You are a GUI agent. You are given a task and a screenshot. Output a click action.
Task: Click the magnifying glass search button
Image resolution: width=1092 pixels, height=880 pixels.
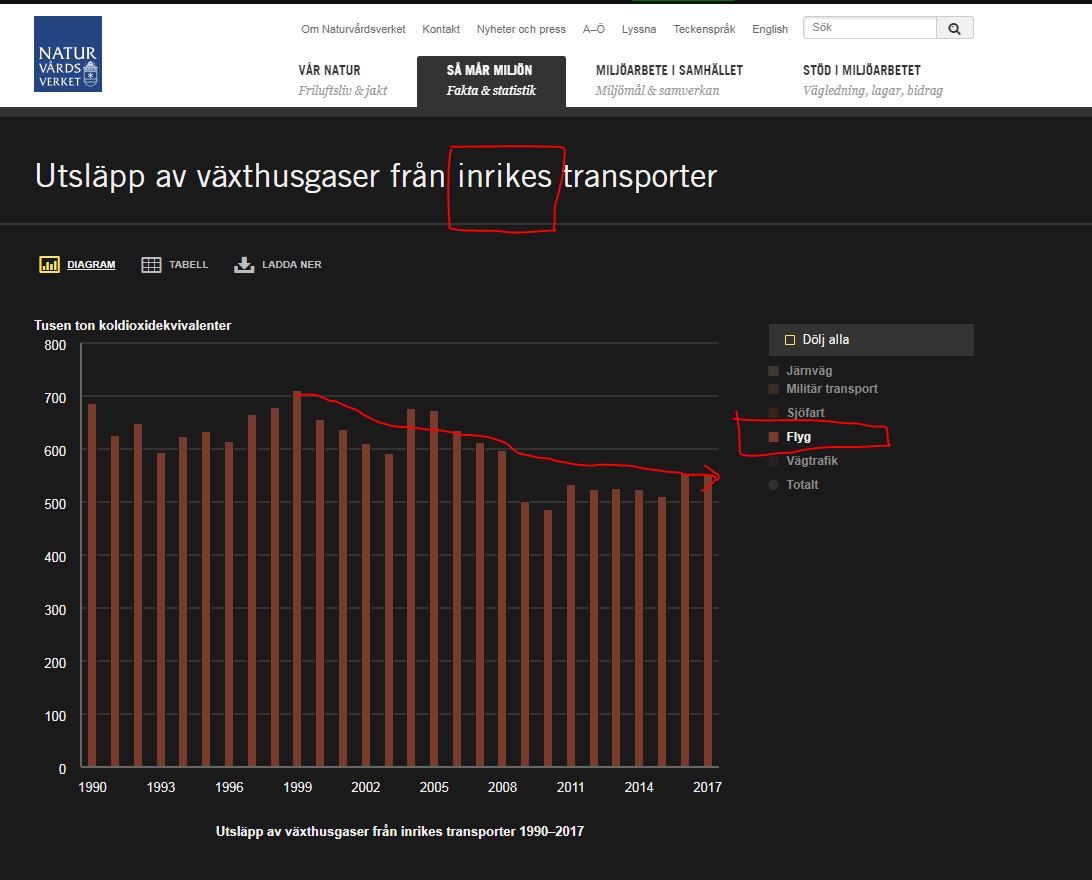954,29
